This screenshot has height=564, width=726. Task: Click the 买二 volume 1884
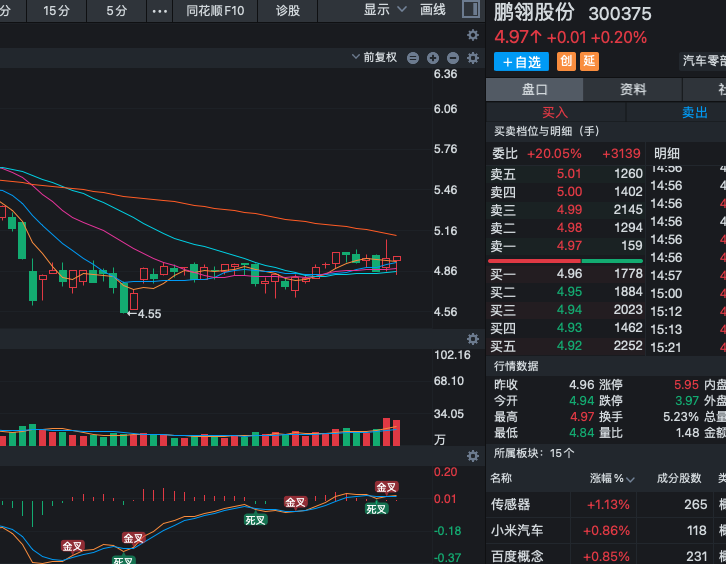(628, 292)
